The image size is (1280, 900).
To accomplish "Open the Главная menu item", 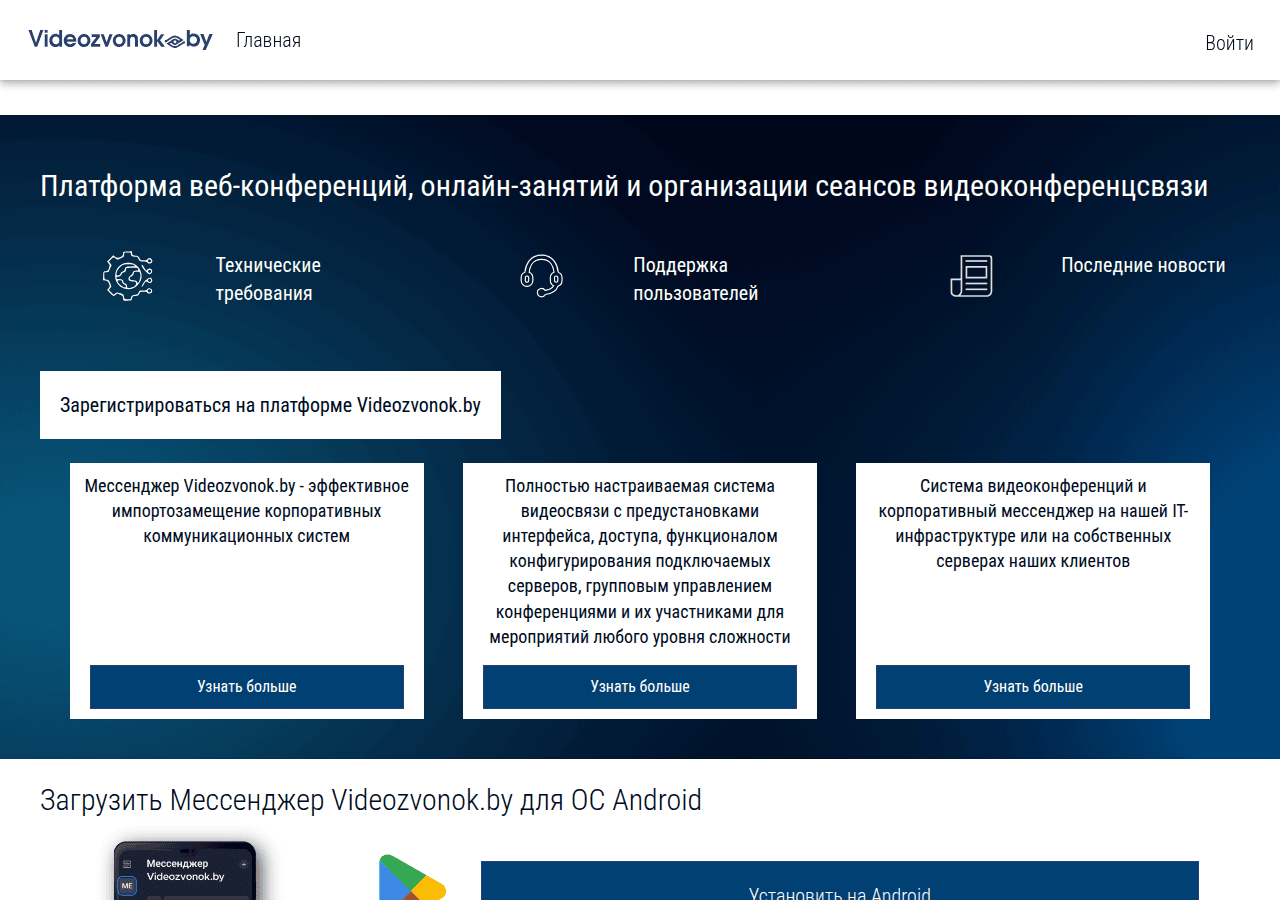I will [268, 40].
